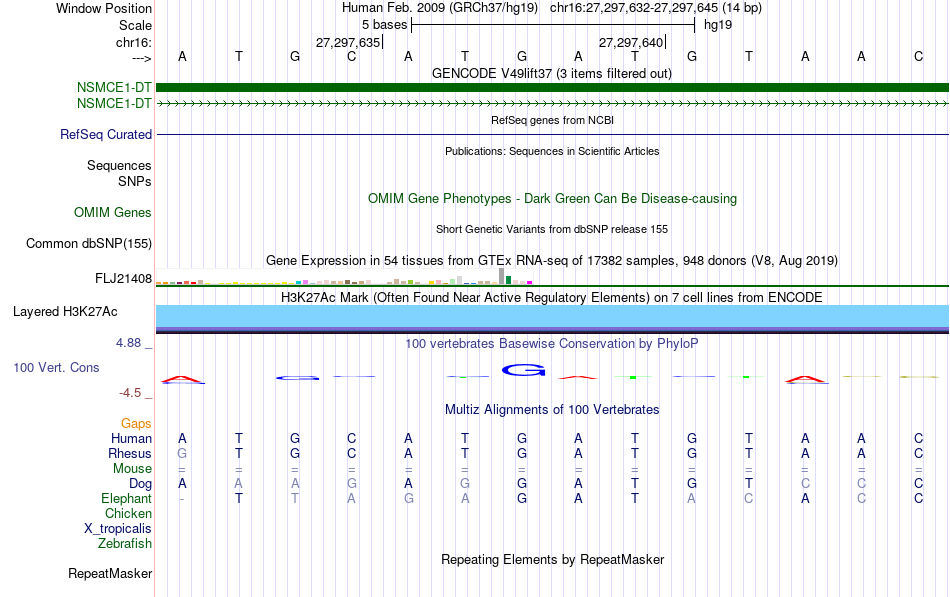Click the tallest gray bar in GTEx chart
This screenshot has height=597, width=950.
coord(502,276)
